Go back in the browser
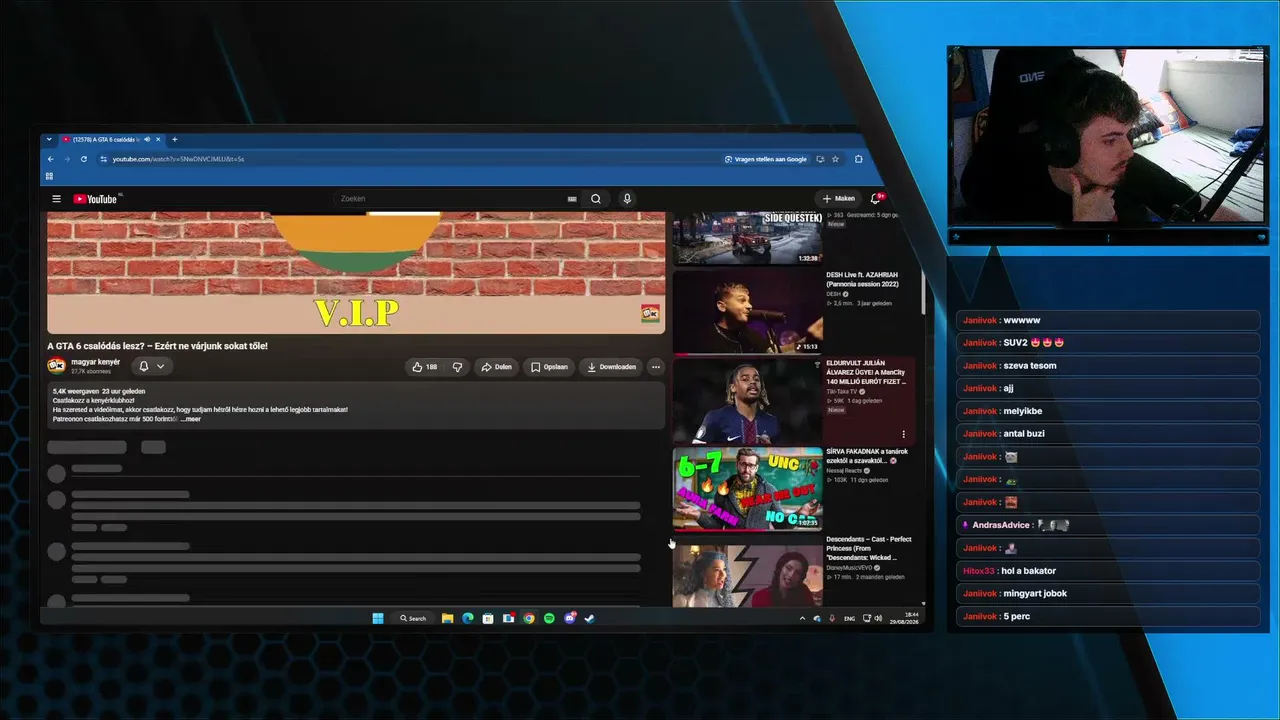This screenshot has width=1280, height=720. [50, 159]
